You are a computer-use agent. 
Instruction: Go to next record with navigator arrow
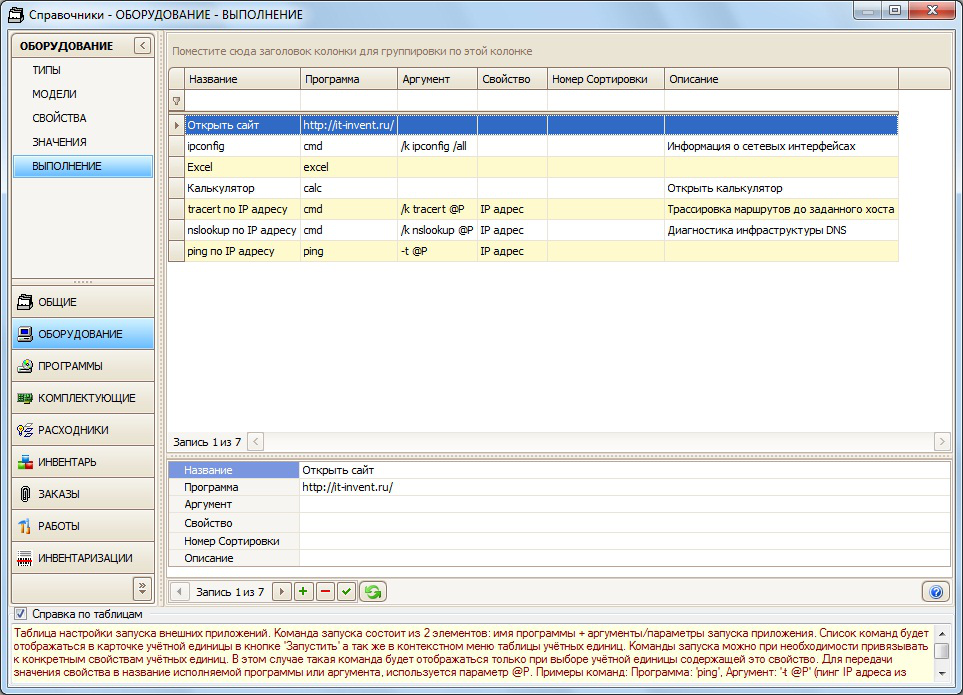pyautogui.click(x=281, y=592)
